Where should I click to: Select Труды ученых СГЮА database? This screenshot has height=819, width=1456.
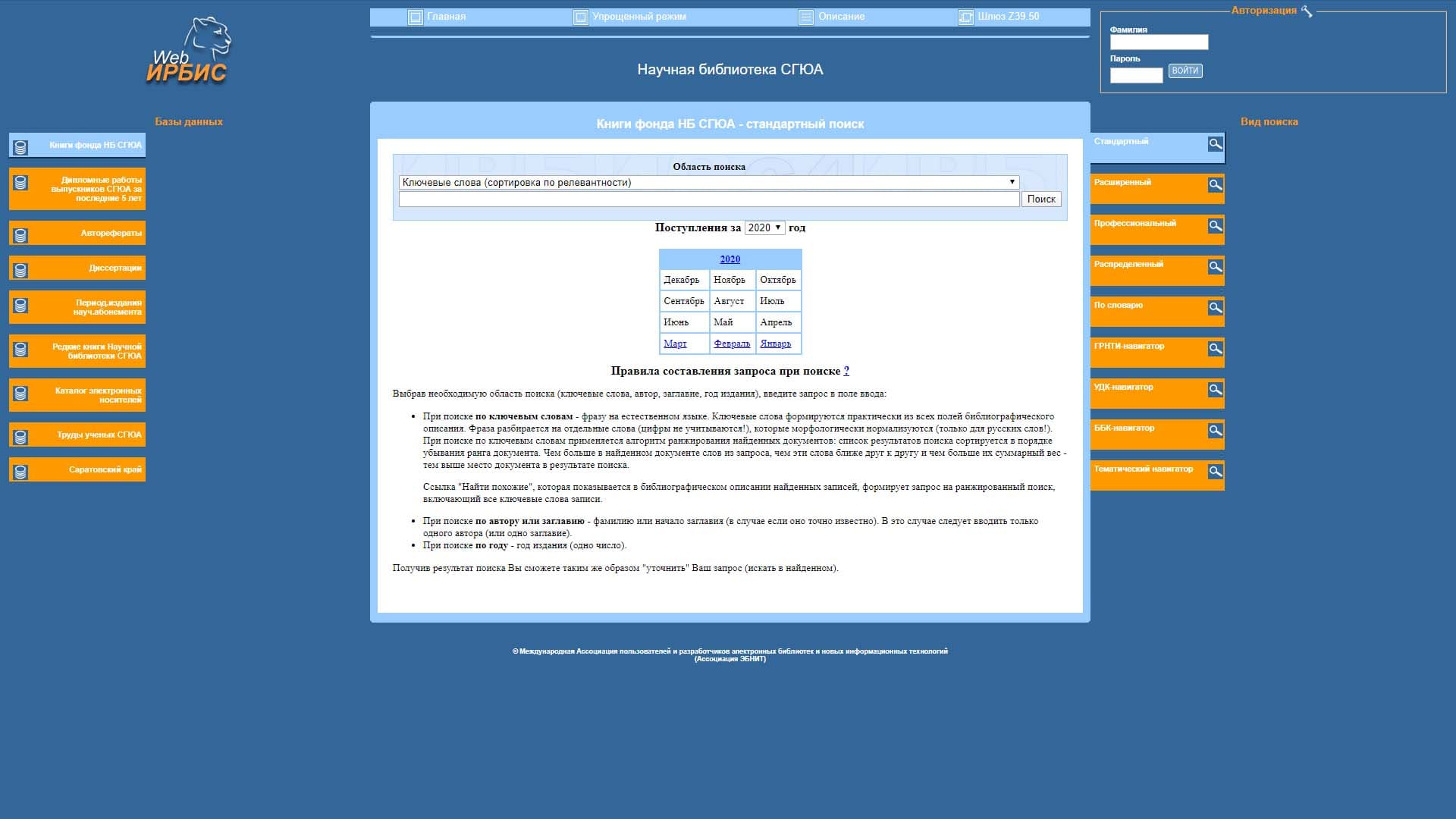coord(77,435)
